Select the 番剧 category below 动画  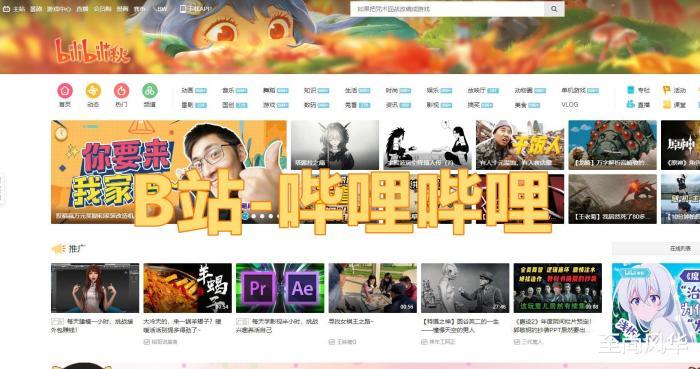187,105
